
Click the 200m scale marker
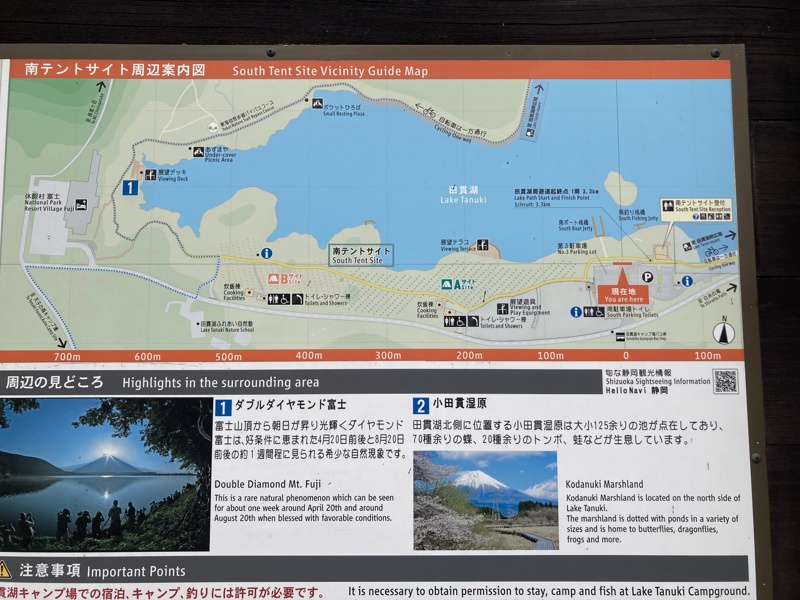click(x=469, y=355)
